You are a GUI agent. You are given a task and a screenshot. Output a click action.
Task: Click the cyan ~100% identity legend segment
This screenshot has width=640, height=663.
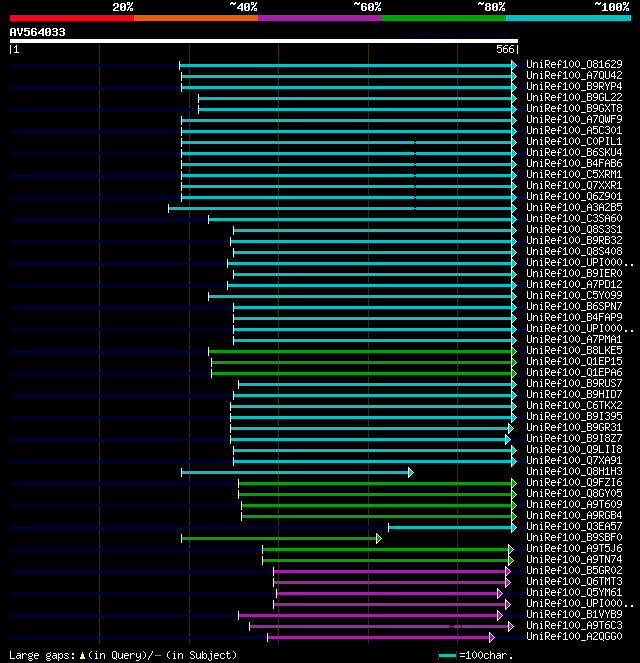(568, 18)
